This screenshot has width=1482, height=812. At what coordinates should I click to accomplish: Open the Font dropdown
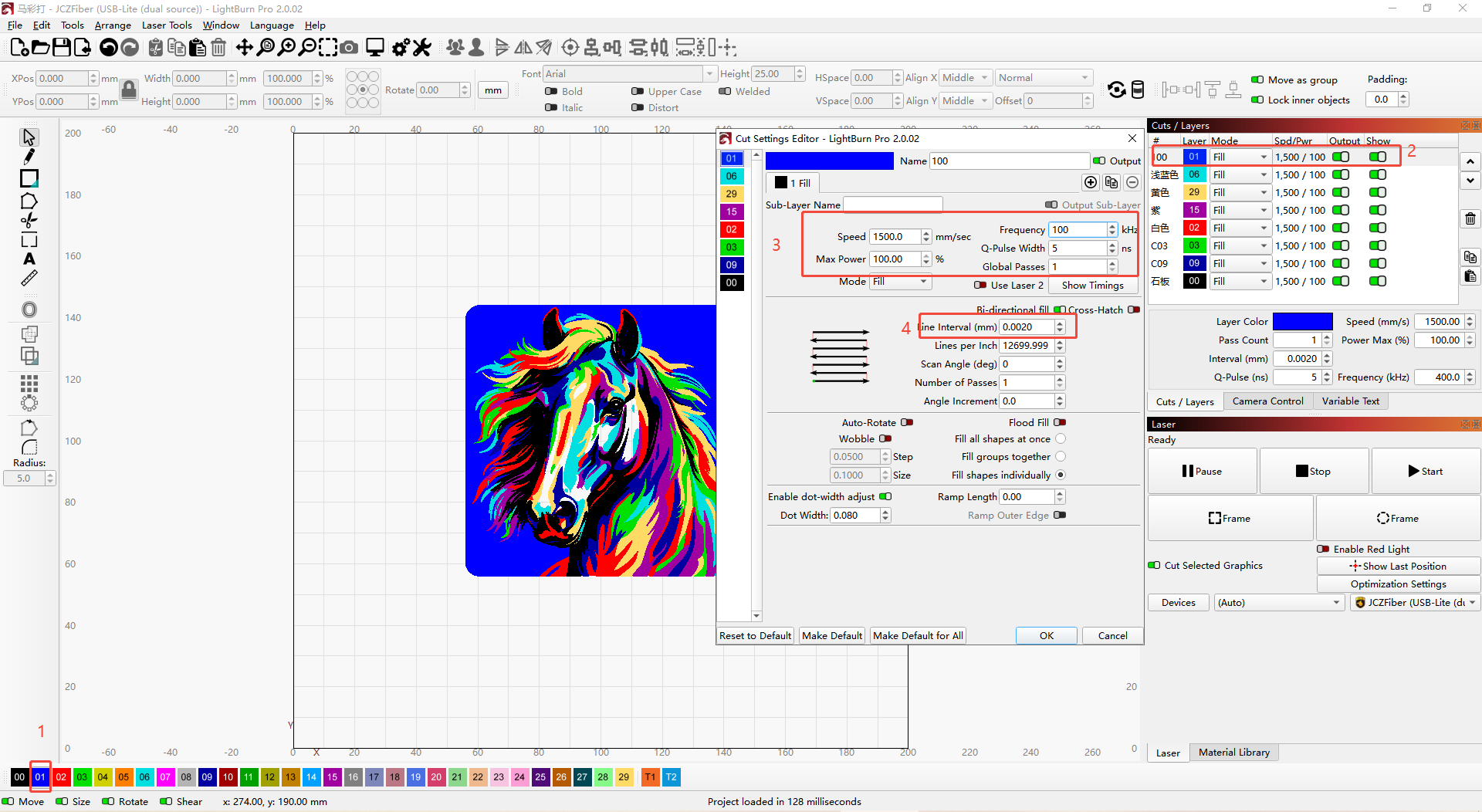click(x=630, y=73)
